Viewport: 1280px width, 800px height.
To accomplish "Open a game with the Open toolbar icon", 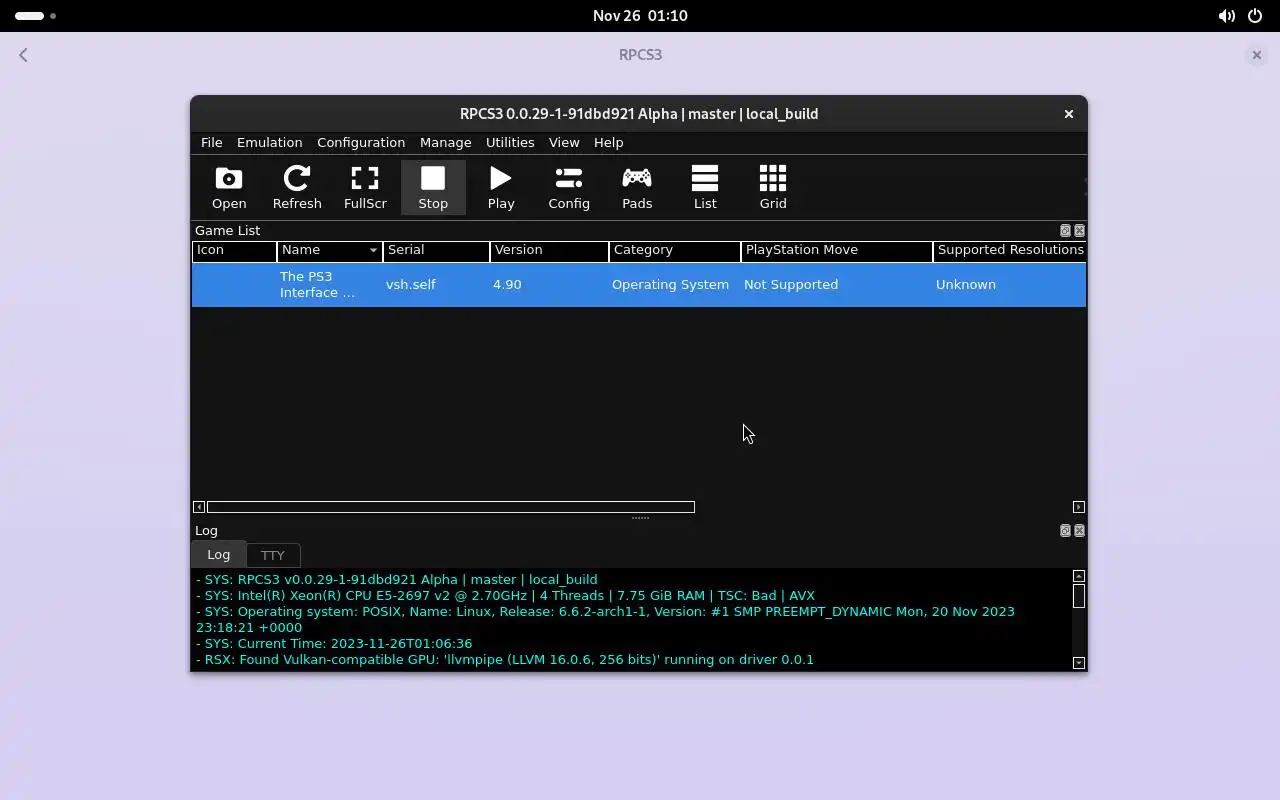I will [x=229, y=187].
